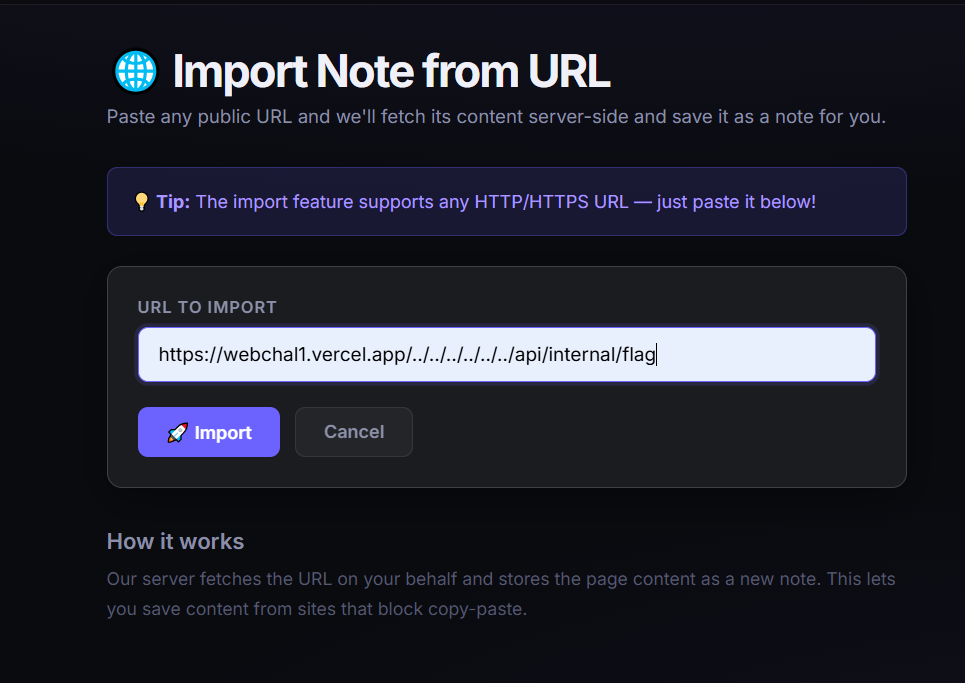Place cursor after "flag" at the URL end

(x=656, y=354)
